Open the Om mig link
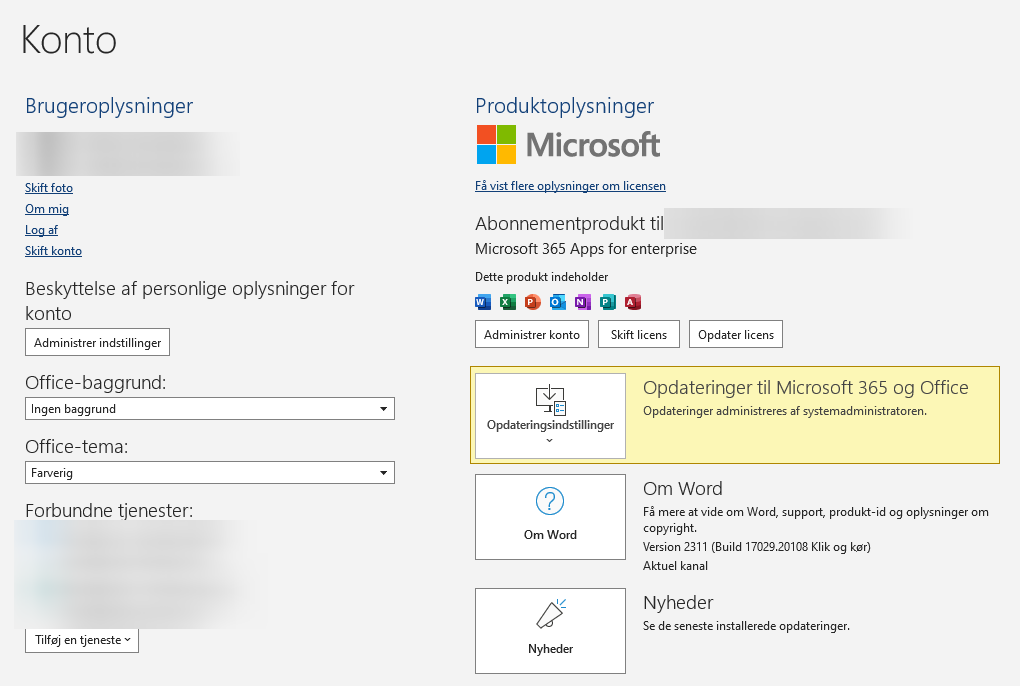Viewport: 1020px width, 686px height. (47, 209)
